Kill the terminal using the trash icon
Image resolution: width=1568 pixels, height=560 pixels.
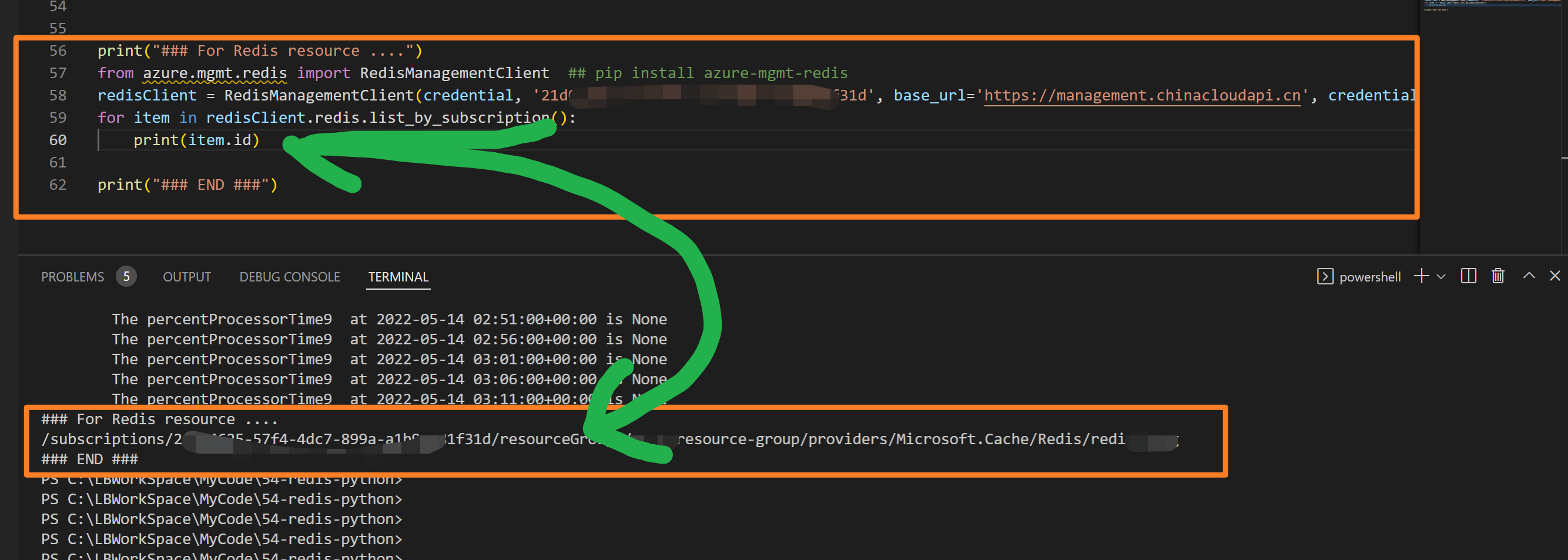tap(1498, 276)
